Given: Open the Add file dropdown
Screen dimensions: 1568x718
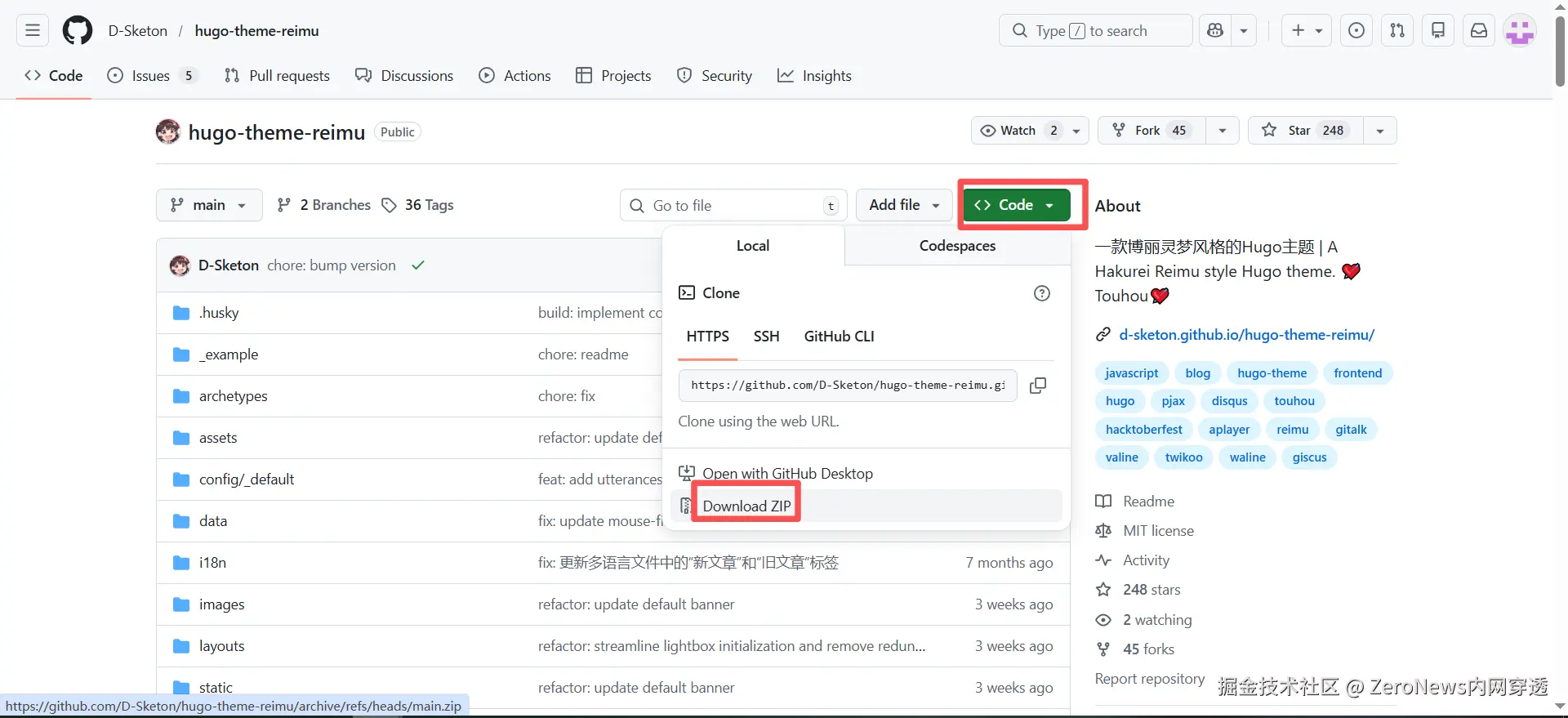Looking at the screenshot, I should point(904,205).
